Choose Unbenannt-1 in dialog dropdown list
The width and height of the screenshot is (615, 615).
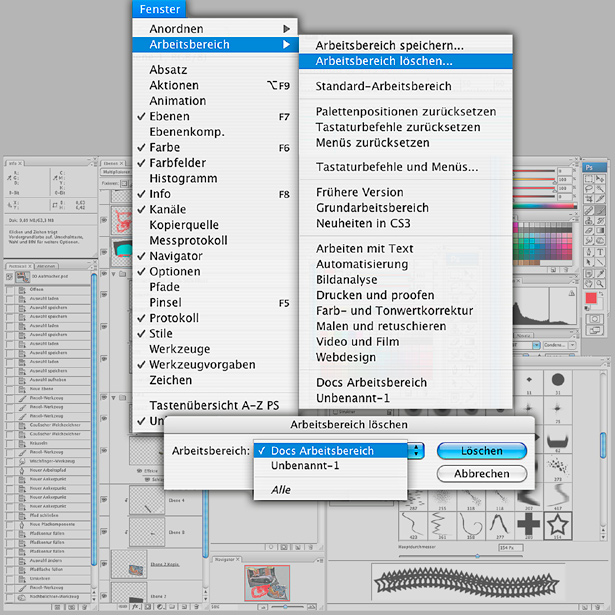[x=330, y=466]
